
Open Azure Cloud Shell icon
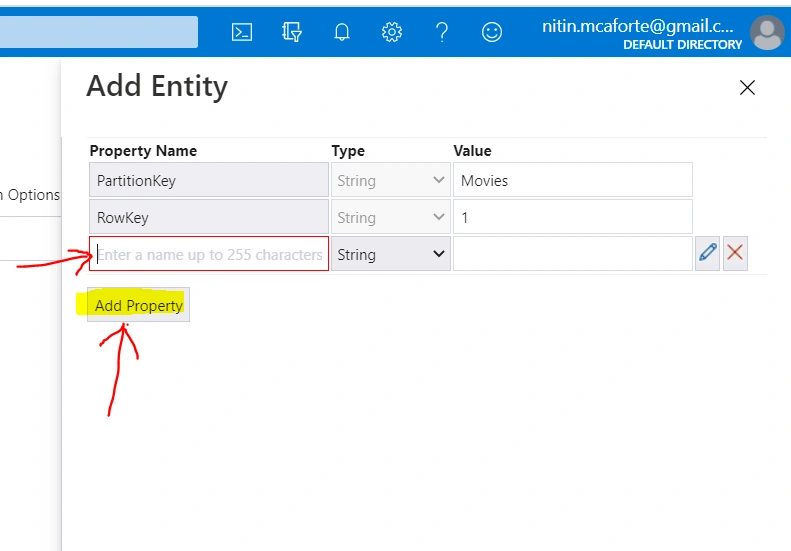click(242, 32)
